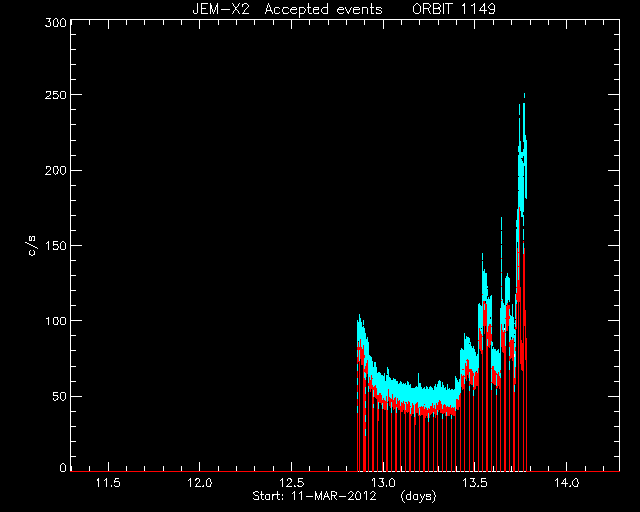Click the tallest cyan peak near 250 c/s
Viewport: 640px width, 512px height.
point(524,98)
